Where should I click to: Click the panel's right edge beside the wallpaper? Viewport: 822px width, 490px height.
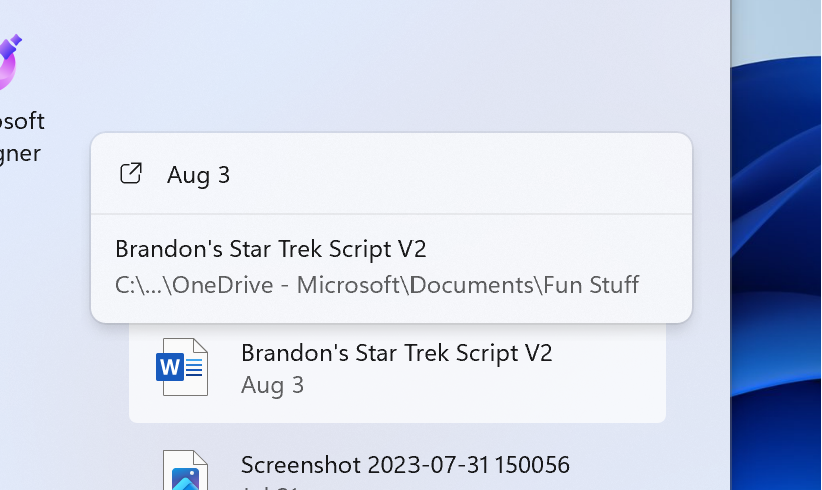tap(727, 250)
